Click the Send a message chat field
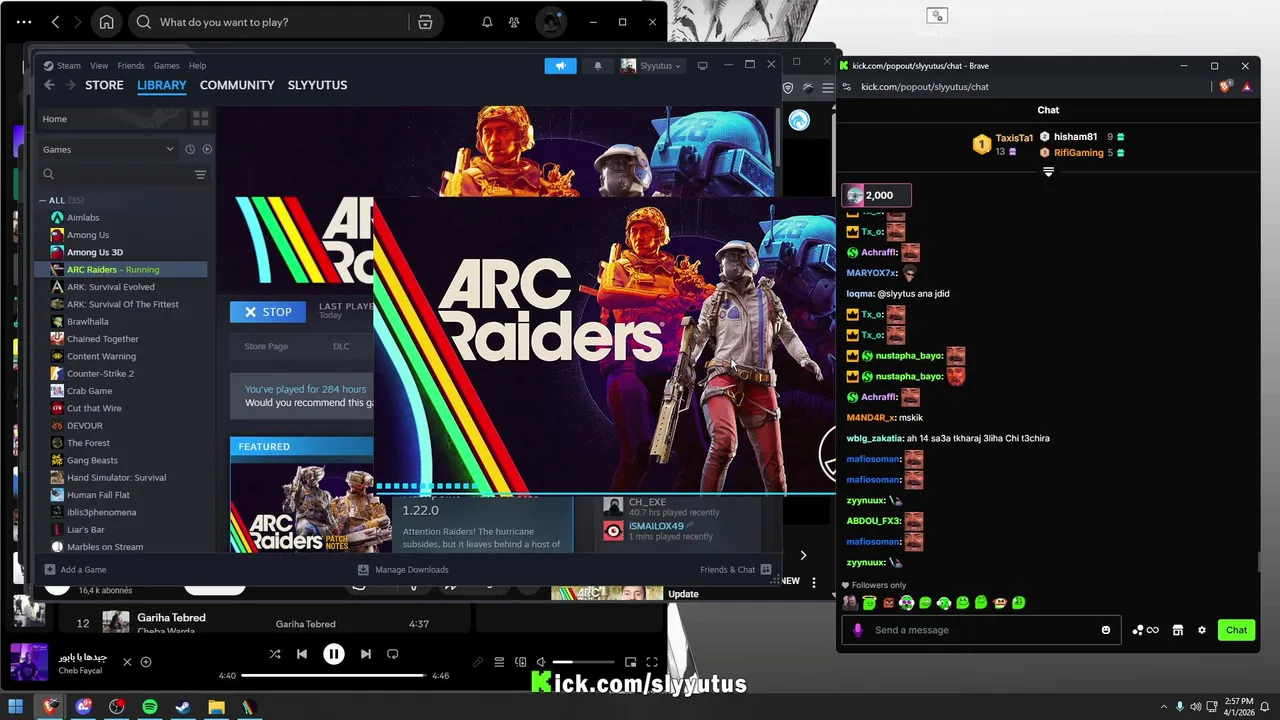 click(x=980, y=630)
